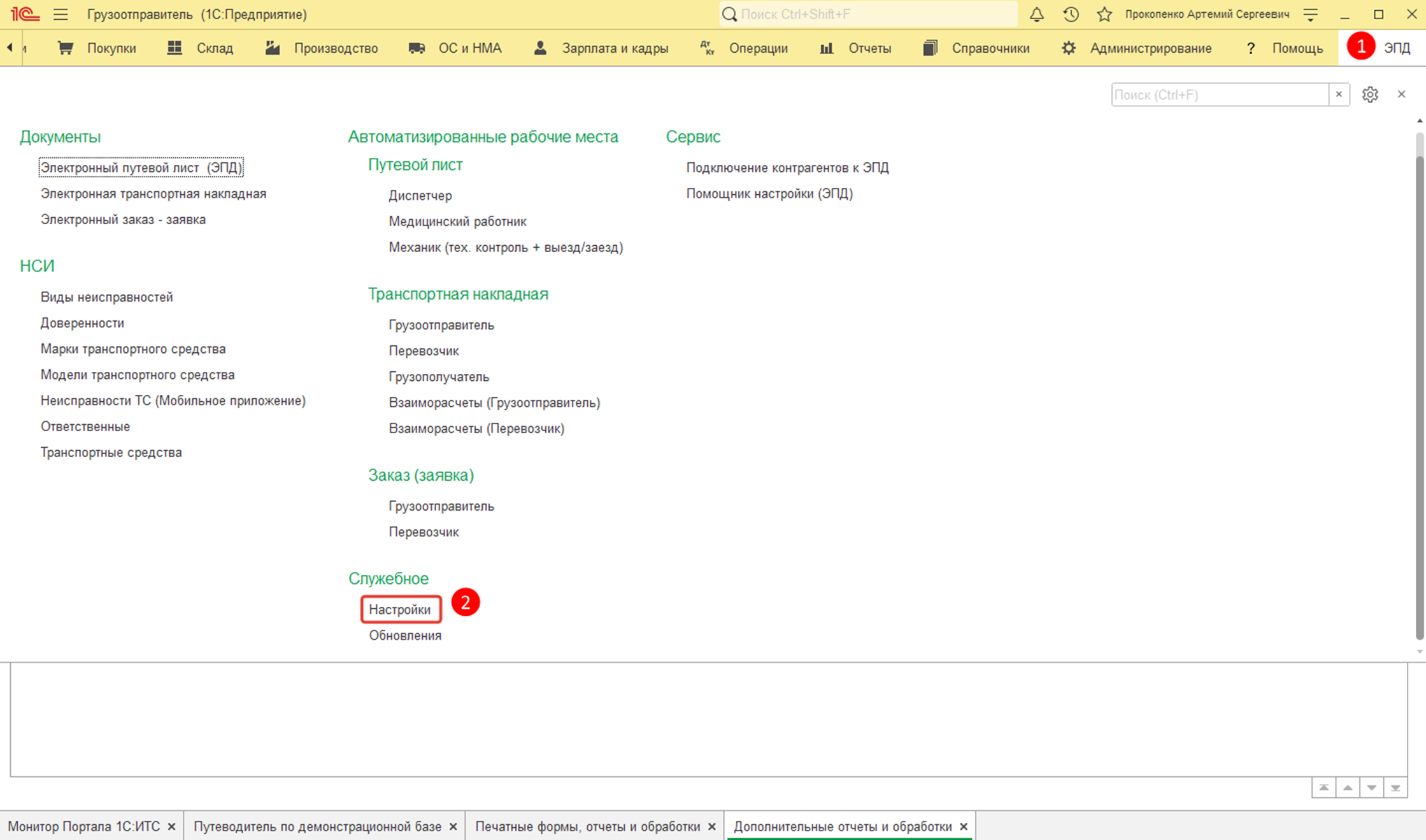Click the factory icon of Производство
Screen dimensions: 1426x840
273,48
